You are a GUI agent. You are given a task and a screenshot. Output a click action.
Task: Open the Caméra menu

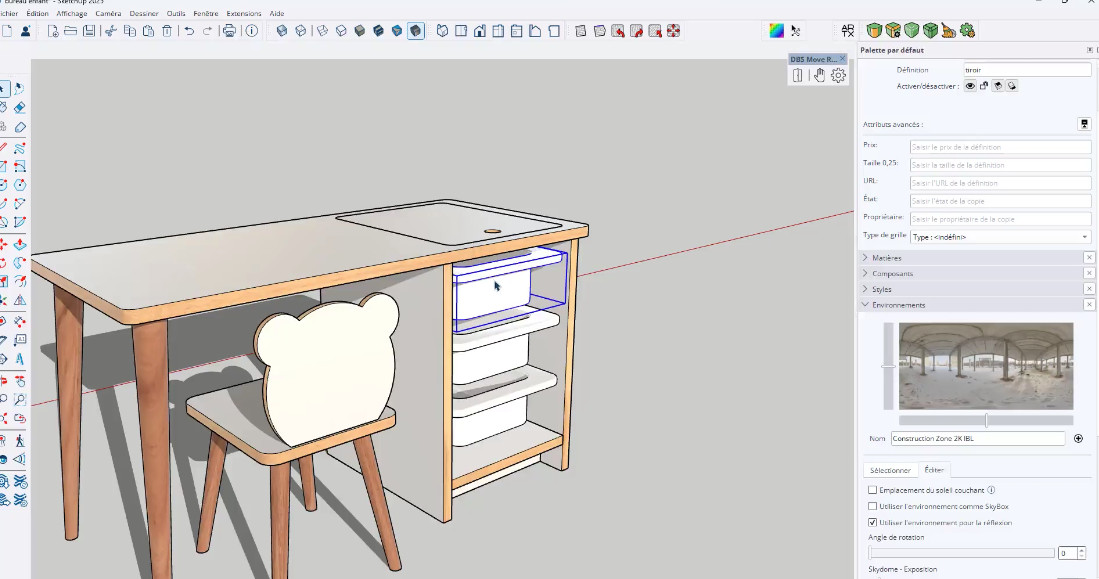(108, 13)
